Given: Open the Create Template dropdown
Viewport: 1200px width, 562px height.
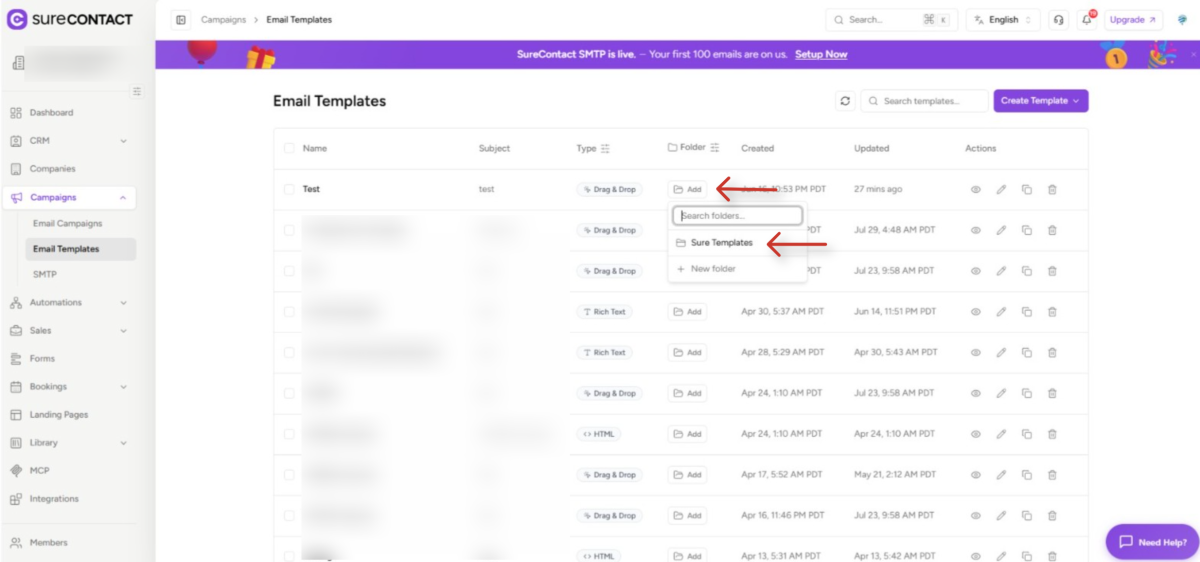Looking at the screenshot, I should (1041, 101).
